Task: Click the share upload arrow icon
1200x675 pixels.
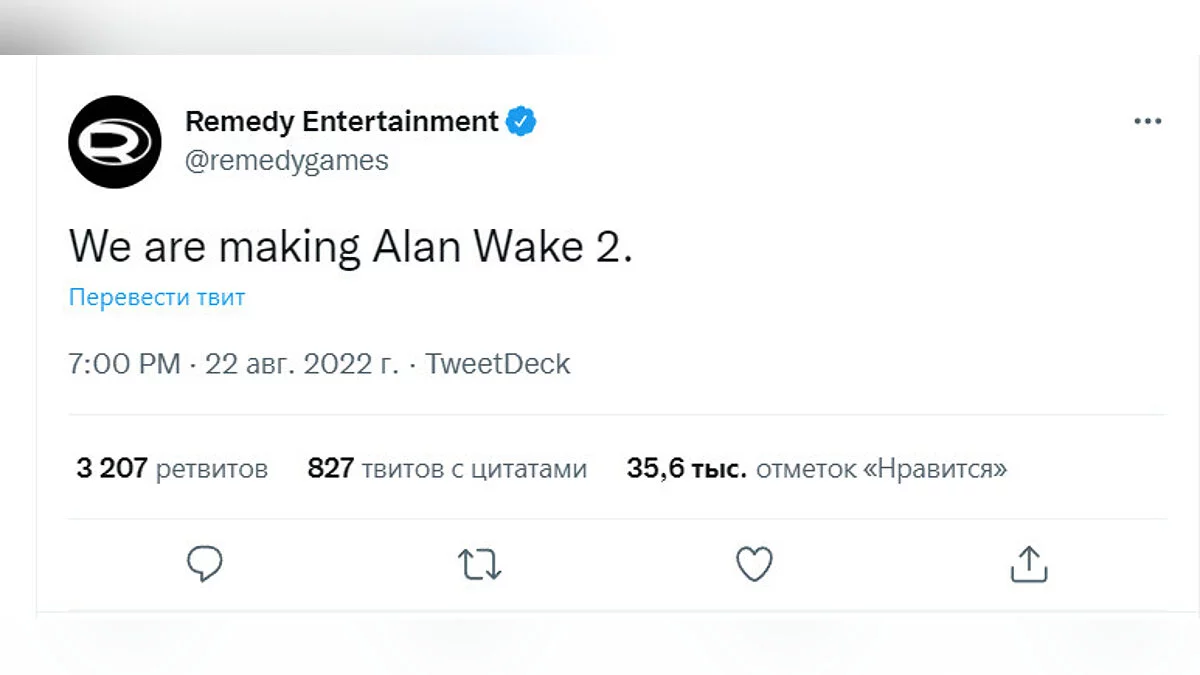Action: pos(1028,565)
